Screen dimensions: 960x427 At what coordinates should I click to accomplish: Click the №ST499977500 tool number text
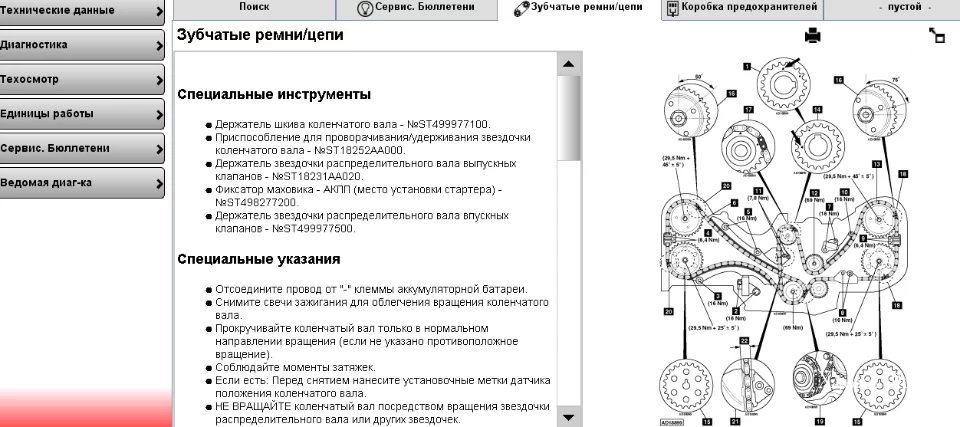(x=313, y=229)
